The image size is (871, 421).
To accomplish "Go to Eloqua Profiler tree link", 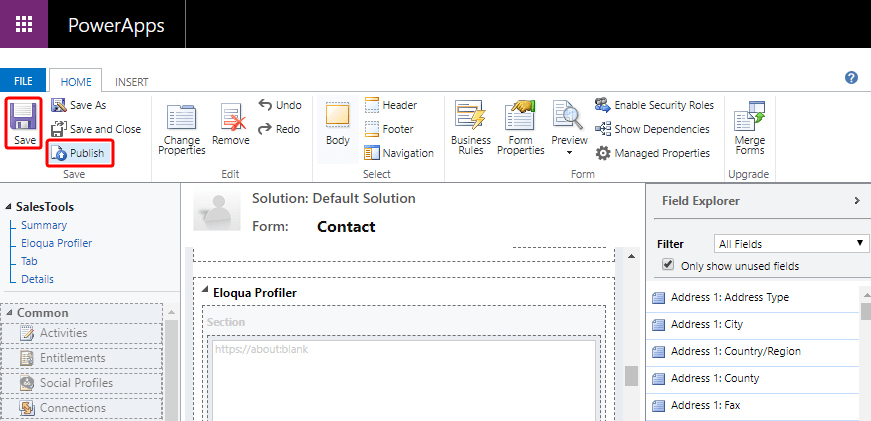I will point(57,243).
